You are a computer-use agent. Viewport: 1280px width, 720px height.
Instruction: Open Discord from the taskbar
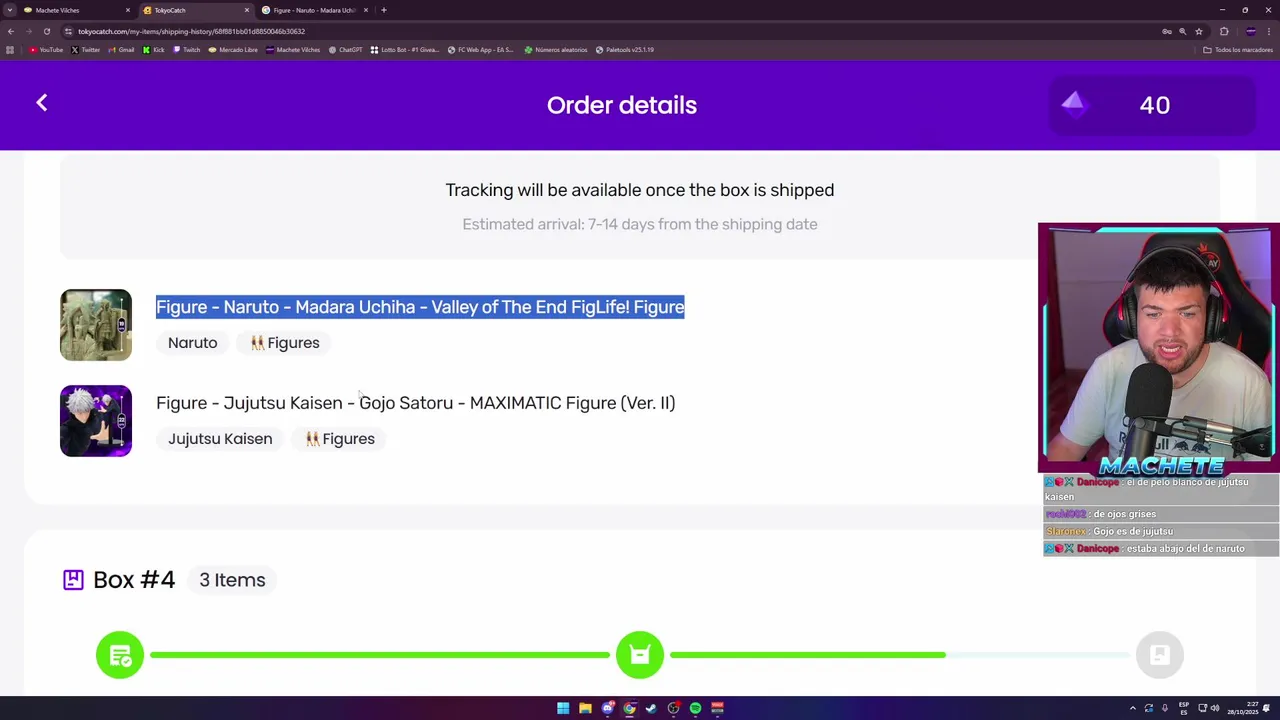[x=607, y=708]
